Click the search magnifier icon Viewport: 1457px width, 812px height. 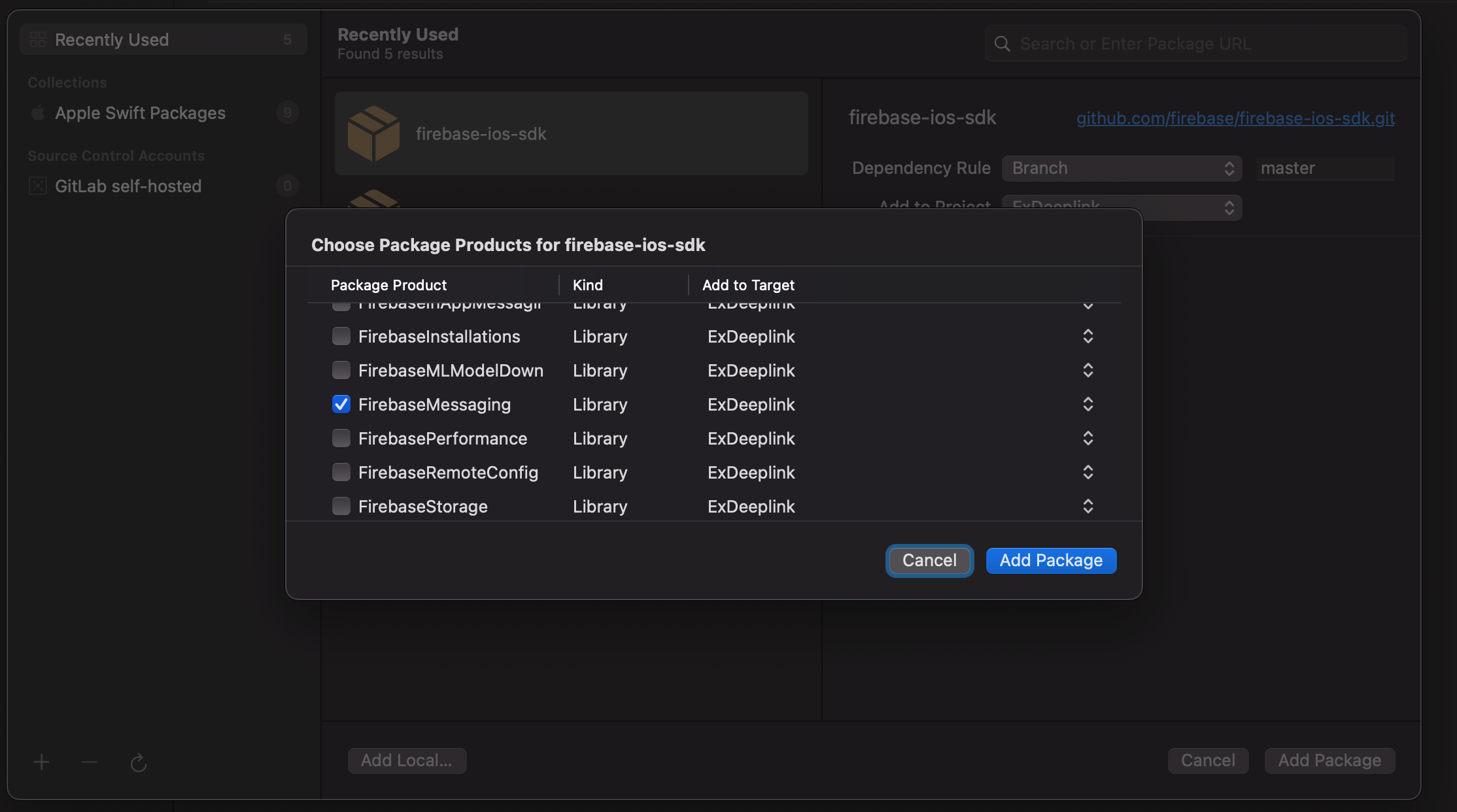tap(1002, 44)
